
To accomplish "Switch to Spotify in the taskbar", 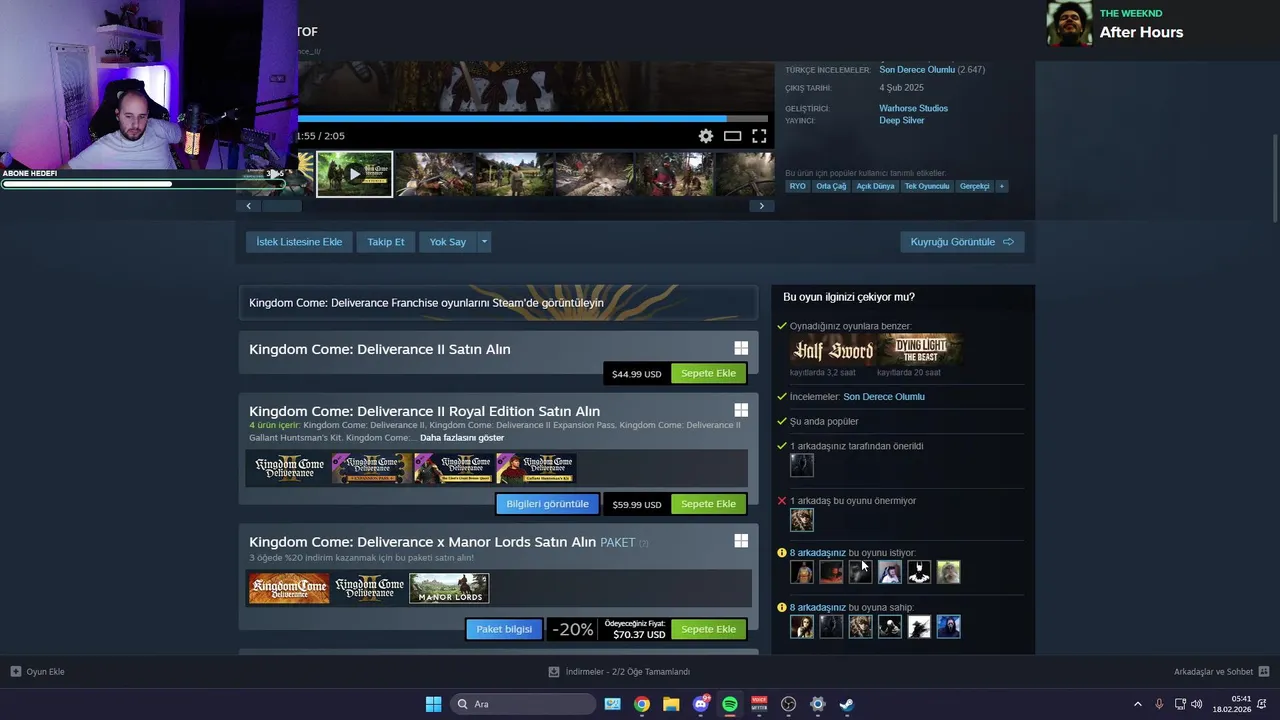I will 730,704.
